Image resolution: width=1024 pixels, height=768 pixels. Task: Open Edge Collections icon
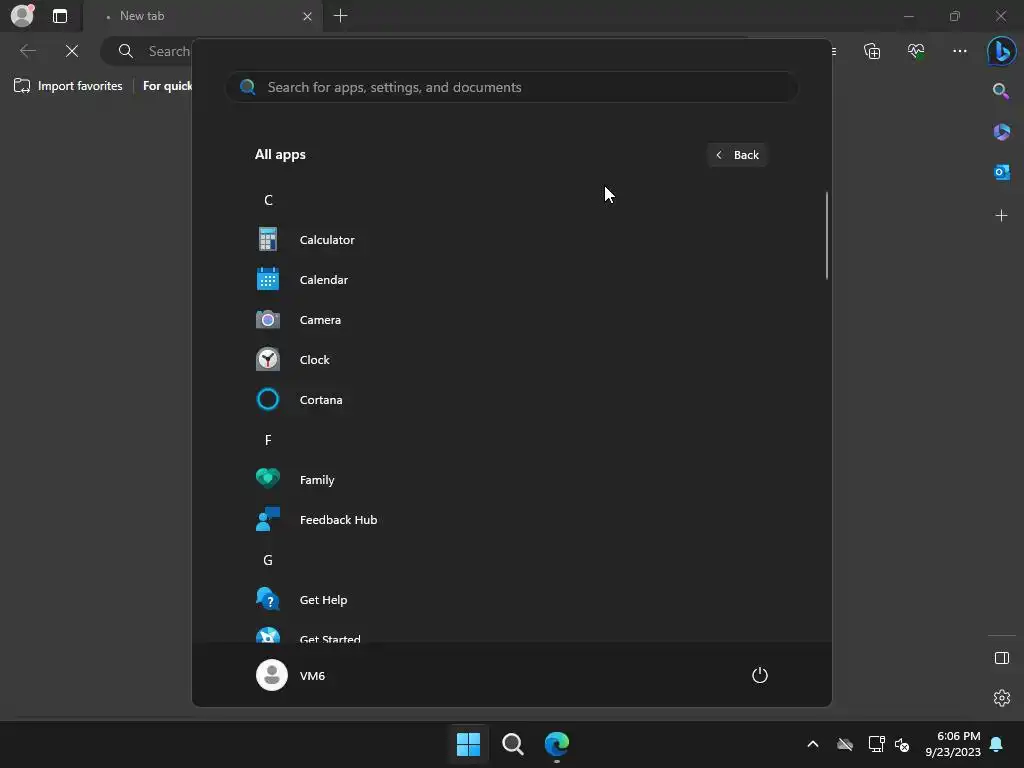872,51
